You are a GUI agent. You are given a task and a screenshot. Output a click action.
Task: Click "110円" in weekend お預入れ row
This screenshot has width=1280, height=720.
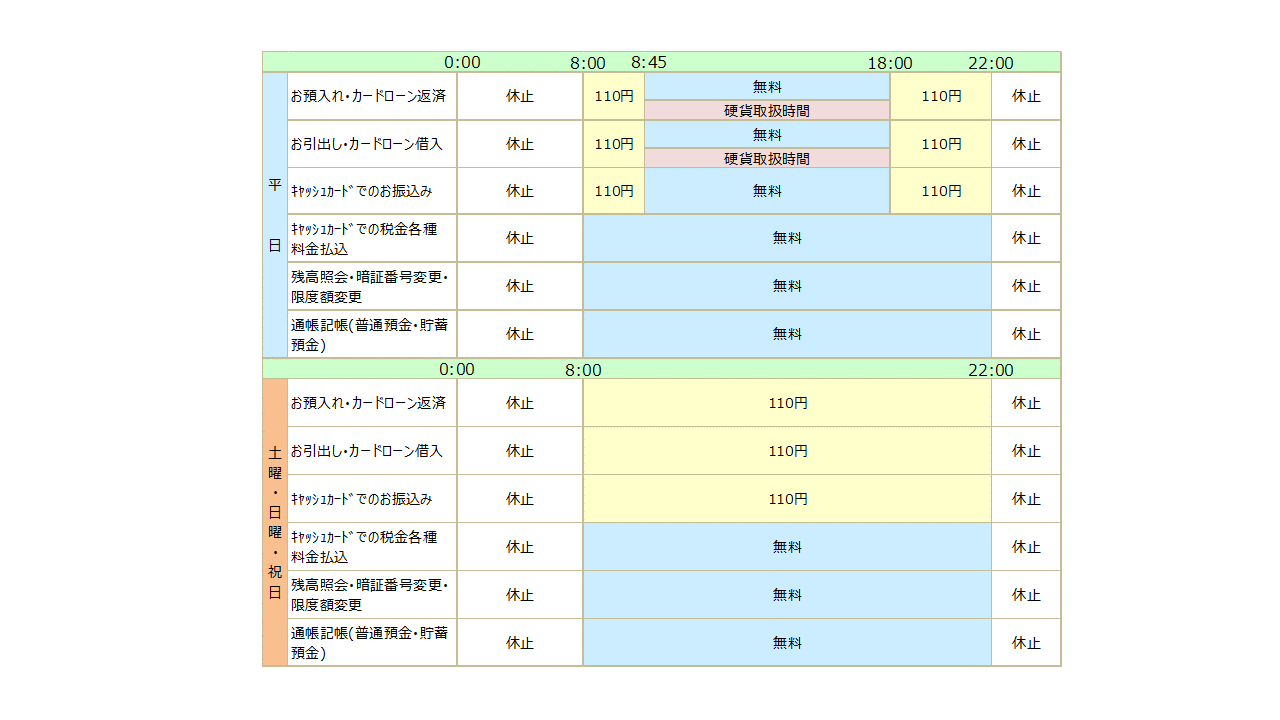[x=787, y=403]
